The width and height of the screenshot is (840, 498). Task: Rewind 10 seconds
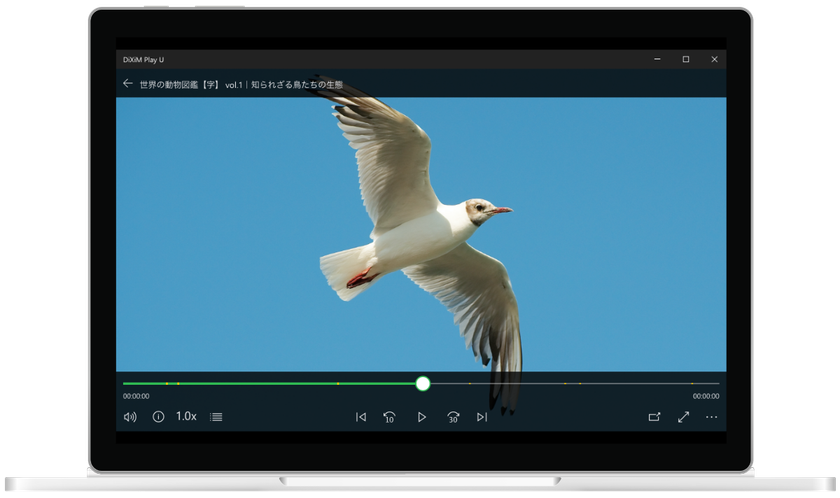click(389, 417)
